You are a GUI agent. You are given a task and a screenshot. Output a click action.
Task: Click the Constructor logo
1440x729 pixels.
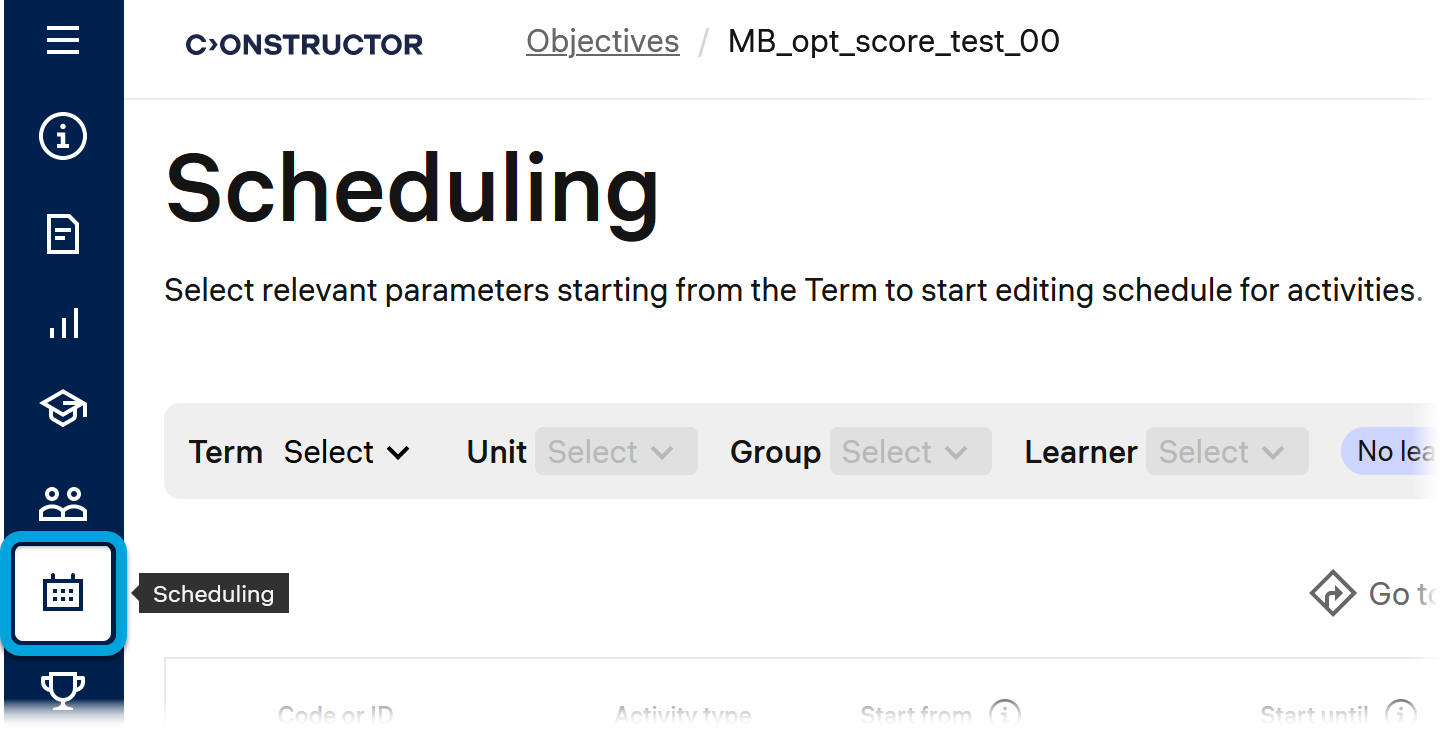[x=304, y=44]
